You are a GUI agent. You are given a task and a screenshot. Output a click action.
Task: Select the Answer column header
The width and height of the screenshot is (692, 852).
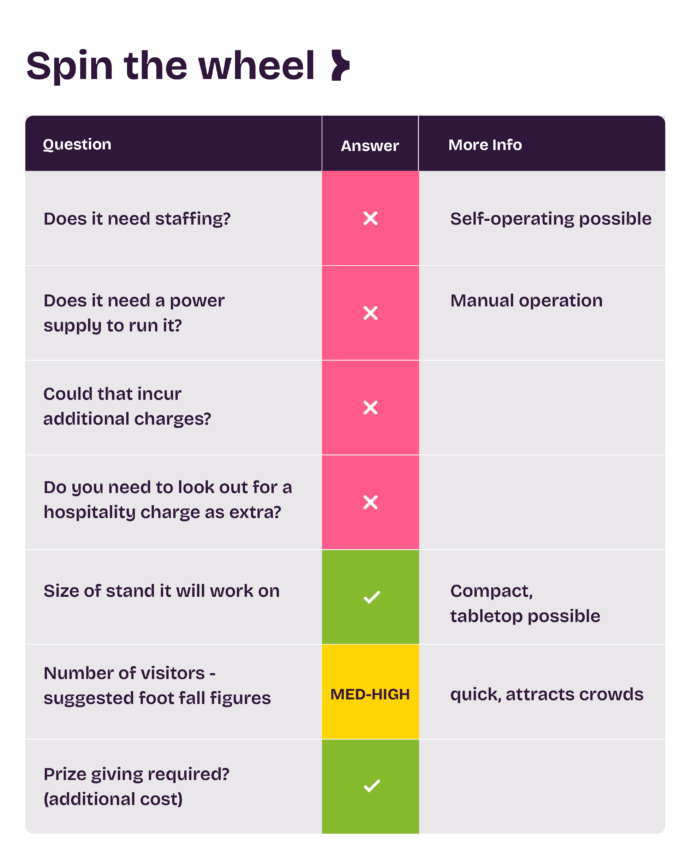coord(370,145)
